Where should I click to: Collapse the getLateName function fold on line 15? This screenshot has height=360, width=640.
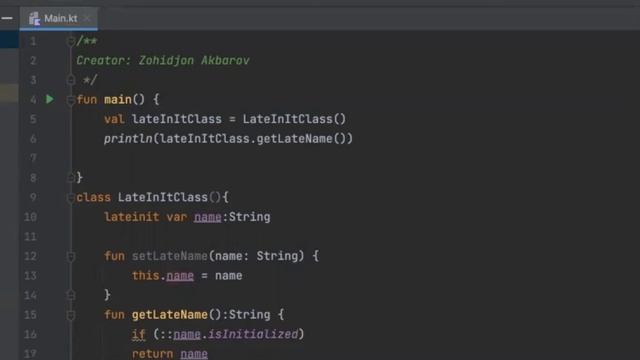(x=71, y=315)
